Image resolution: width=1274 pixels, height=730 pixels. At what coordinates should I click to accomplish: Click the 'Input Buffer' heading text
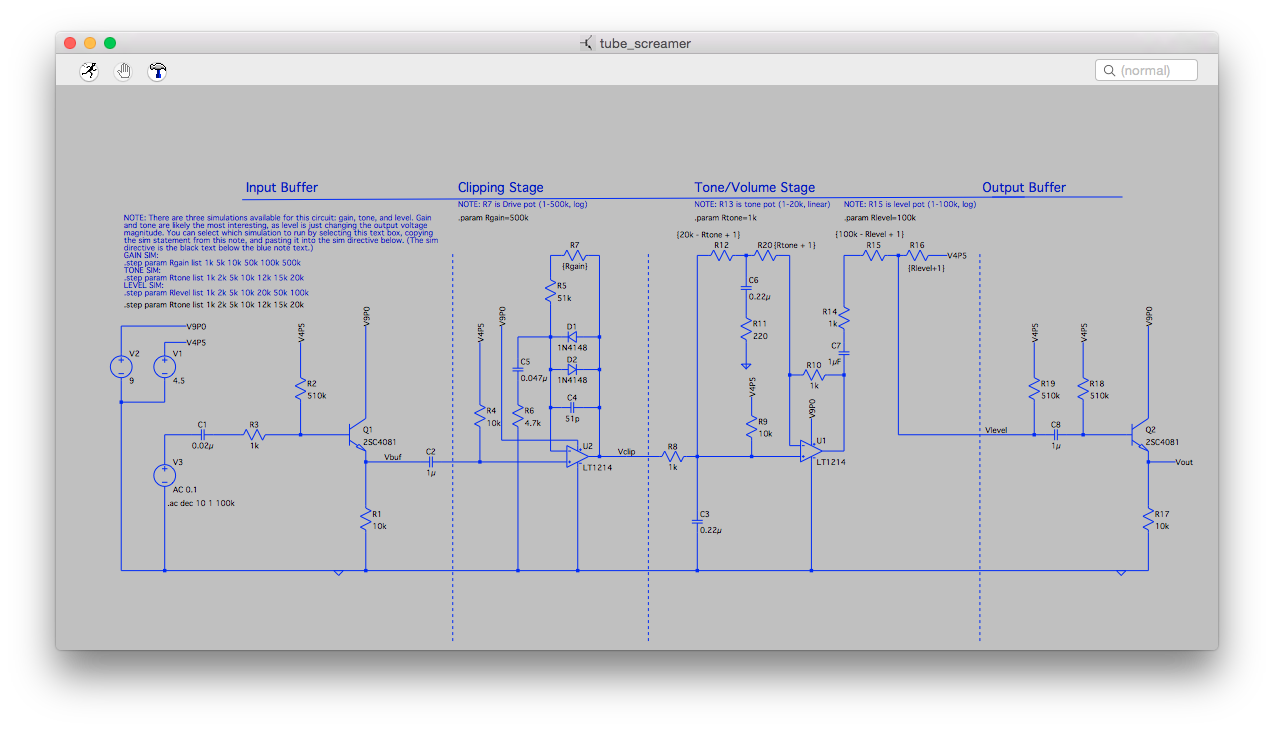[282, 187]
